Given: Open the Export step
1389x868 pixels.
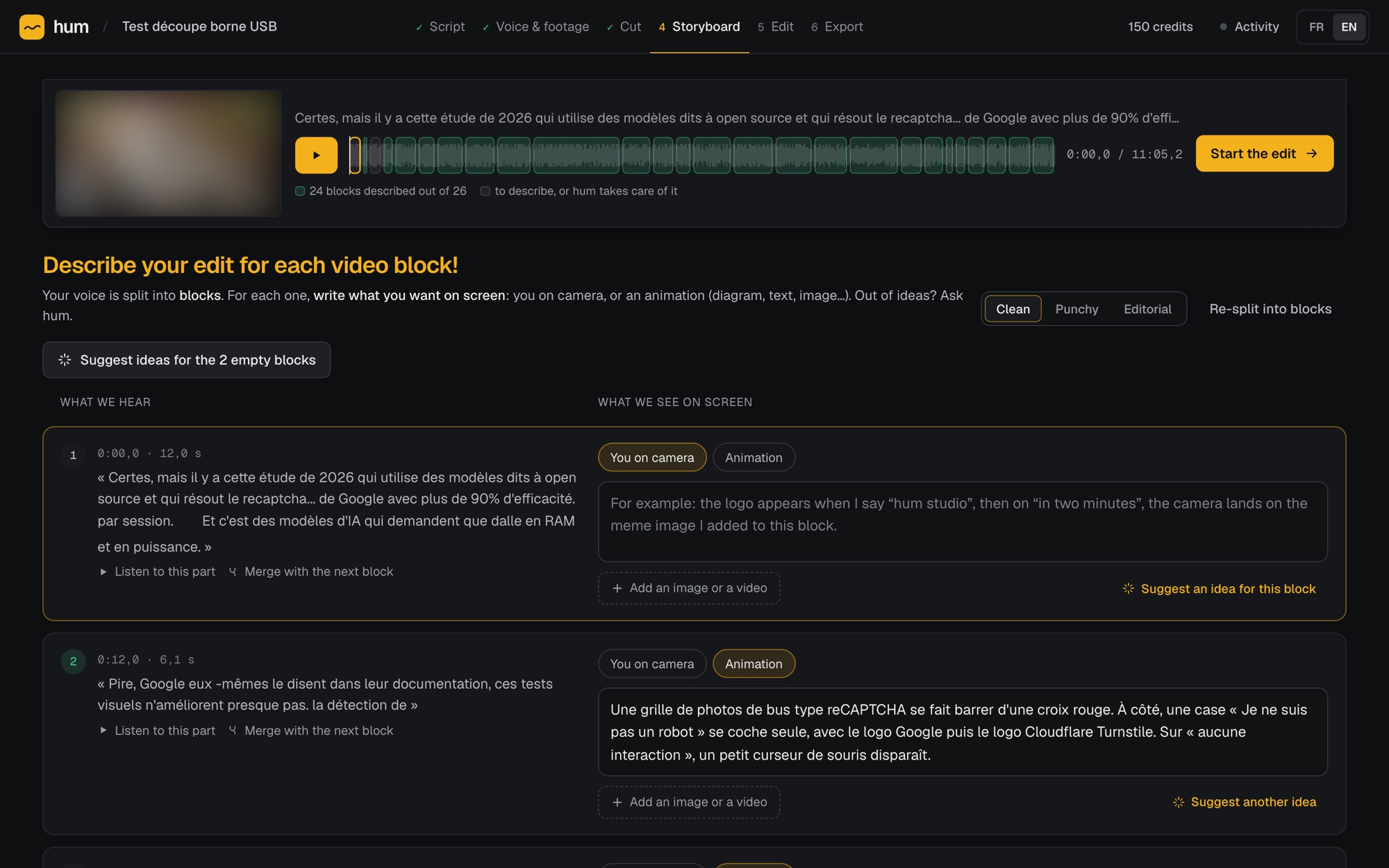Looking at the screenshot, I should pos(837,26).
